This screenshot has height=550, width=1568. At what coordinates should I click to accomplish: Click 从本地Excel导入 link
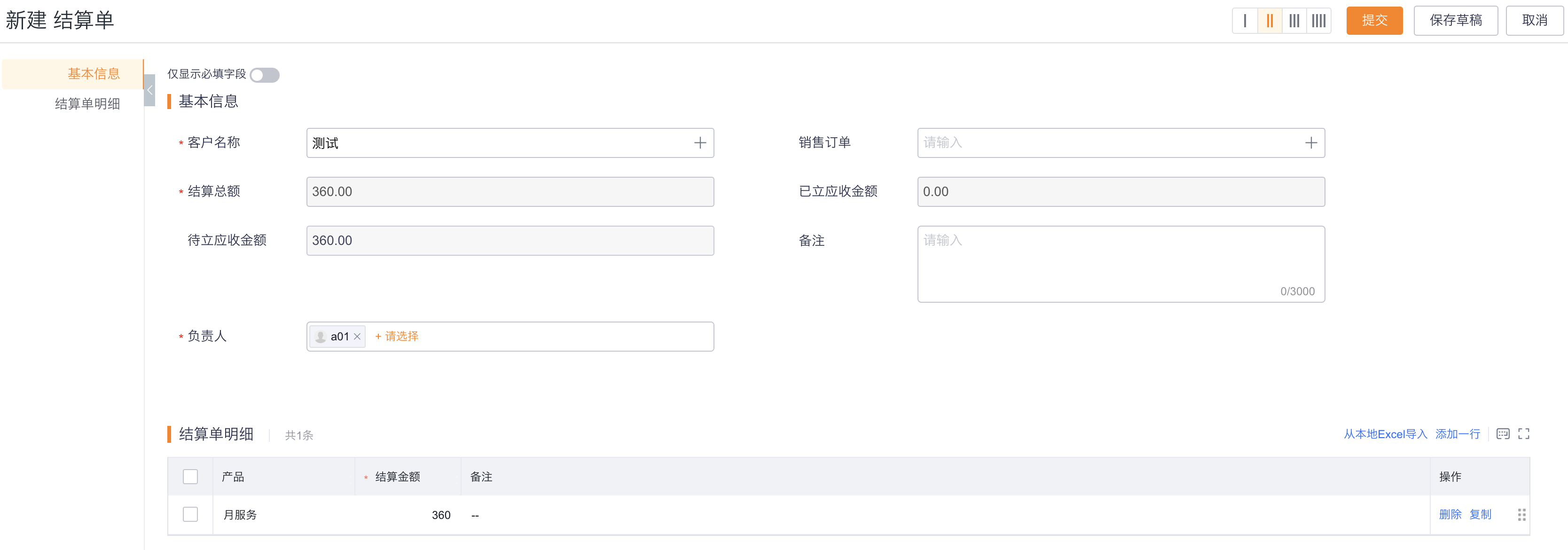click(1385, 434)
